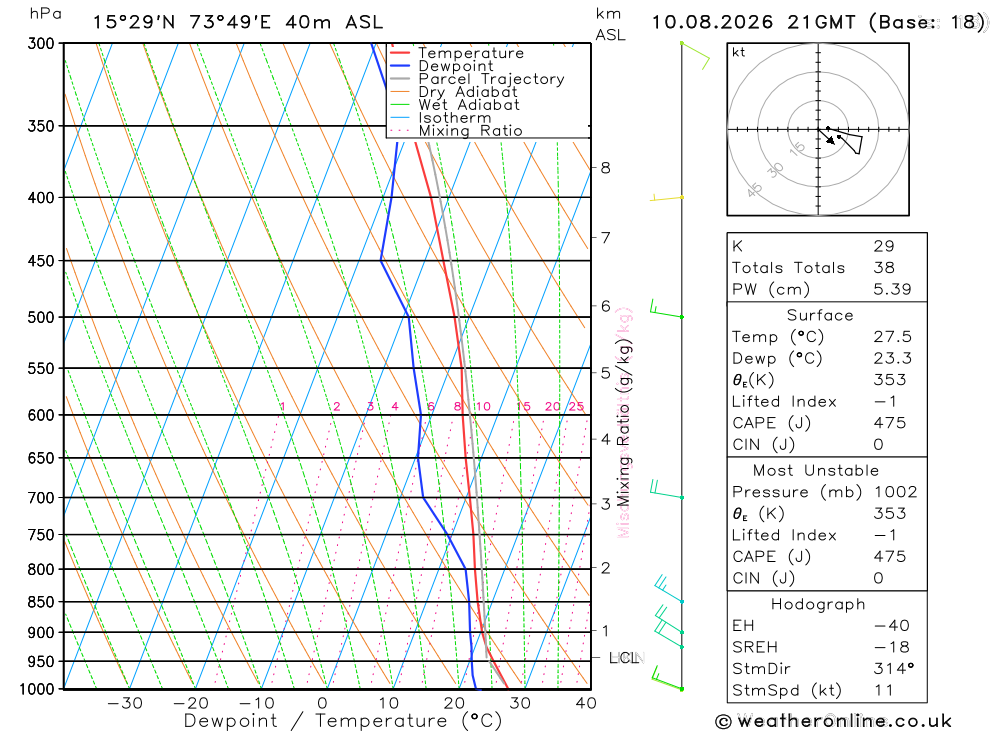Click the Dry Adiabat legend entry

[467, 92]
